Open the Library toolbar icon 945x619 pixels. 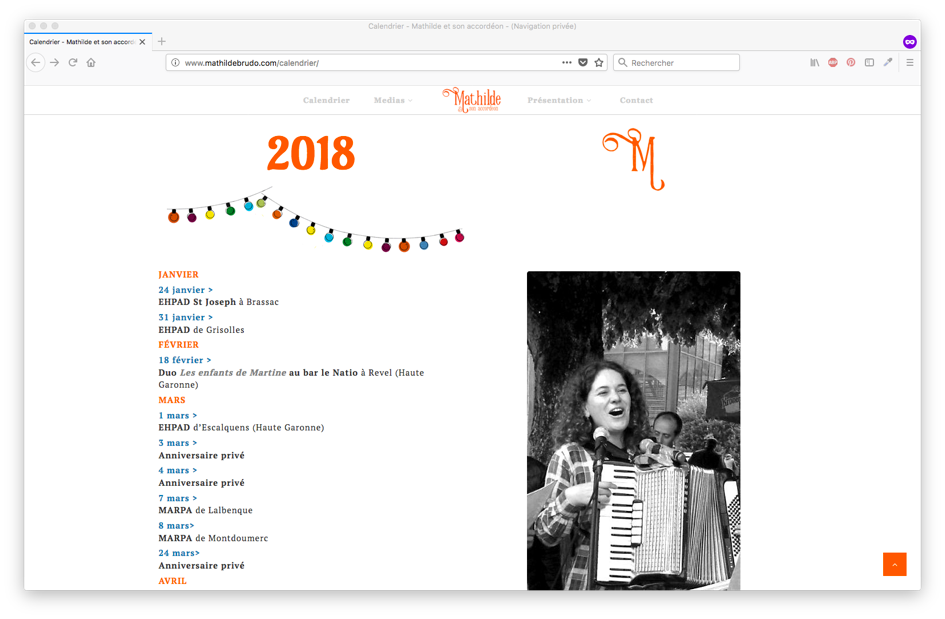(x=815, y=63)
